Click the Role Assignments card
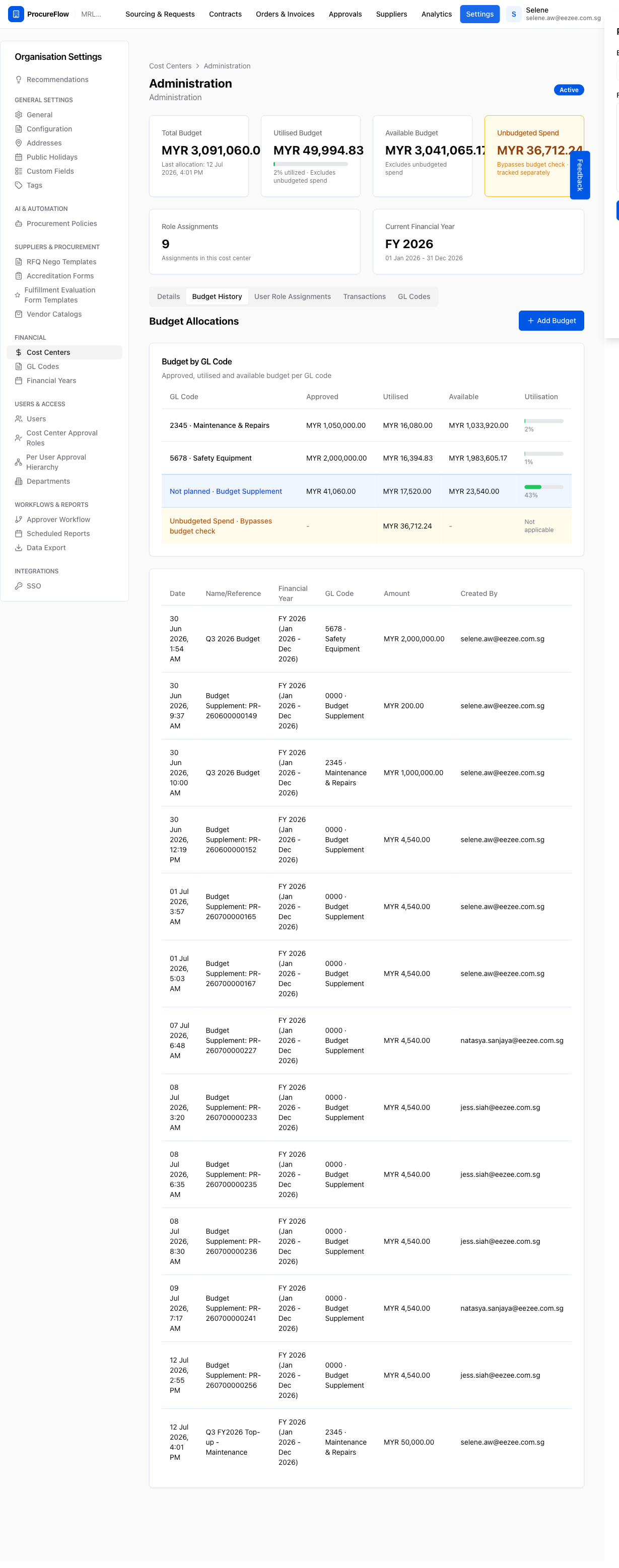Image resolution: width=619 pixels, height=1568 pixels. 255,242
